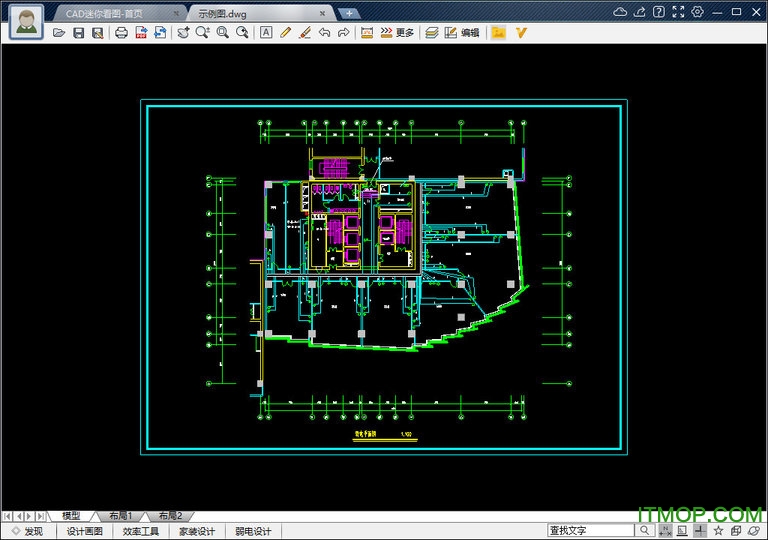Click the save floppy disk icon
Screen dimensions: 768x540
(78, 32)
